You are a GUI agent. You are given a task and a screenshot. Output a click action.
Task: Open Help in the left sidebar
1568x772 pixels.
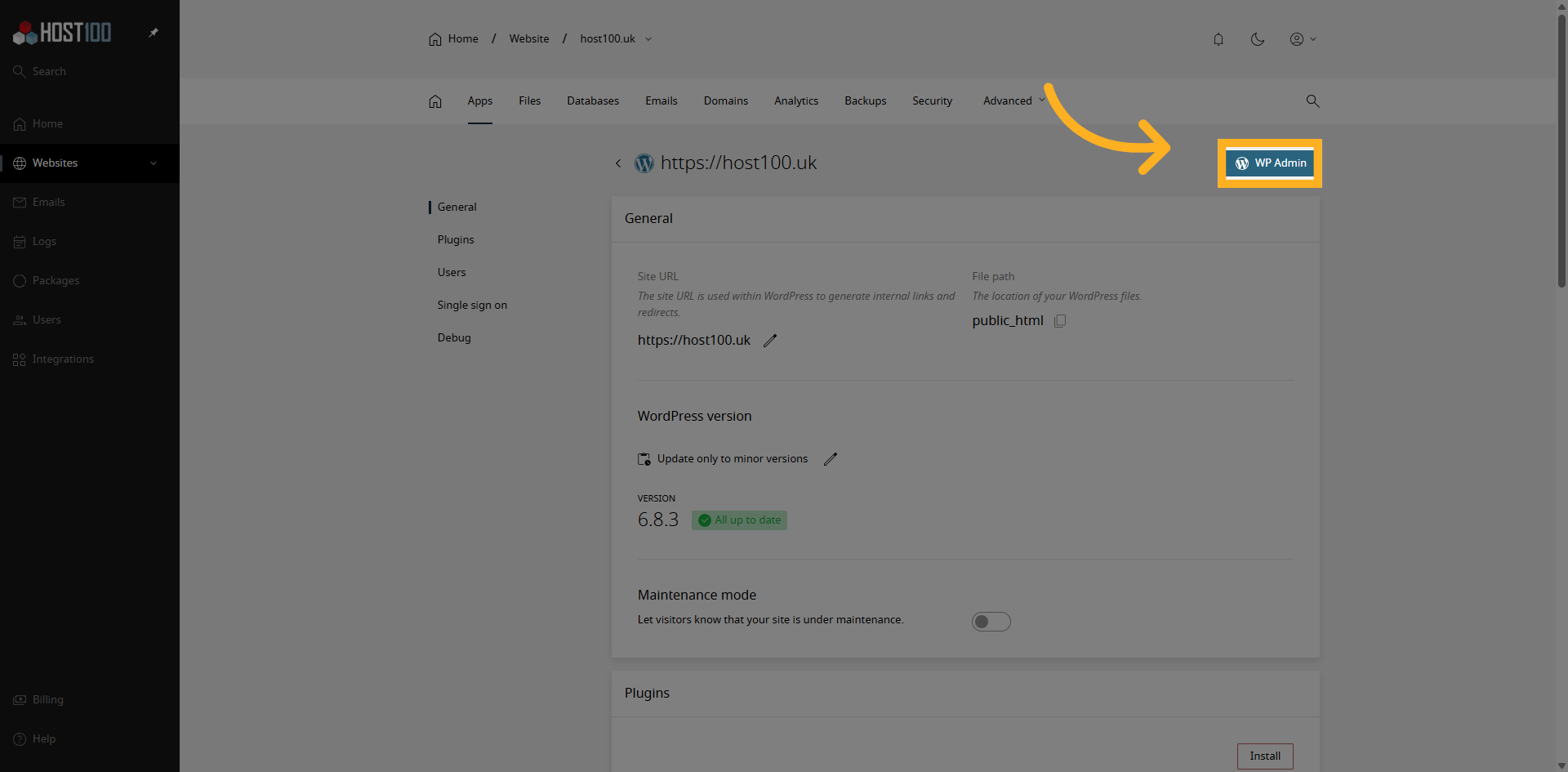90,739
